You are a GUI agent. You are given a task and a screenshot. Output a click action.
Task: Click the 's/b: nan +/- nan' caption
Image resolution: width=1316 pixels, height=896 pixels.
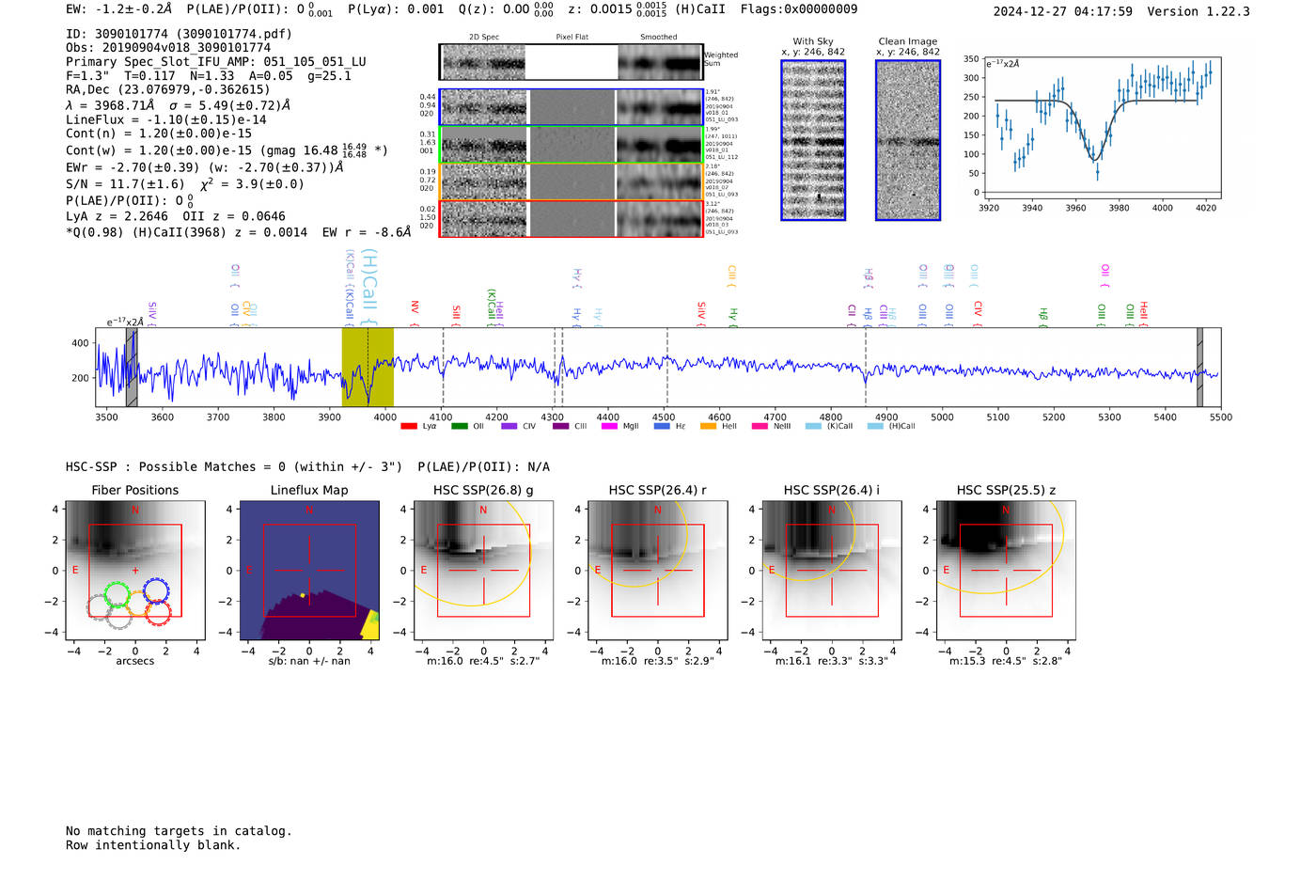(x=309, y=661)
